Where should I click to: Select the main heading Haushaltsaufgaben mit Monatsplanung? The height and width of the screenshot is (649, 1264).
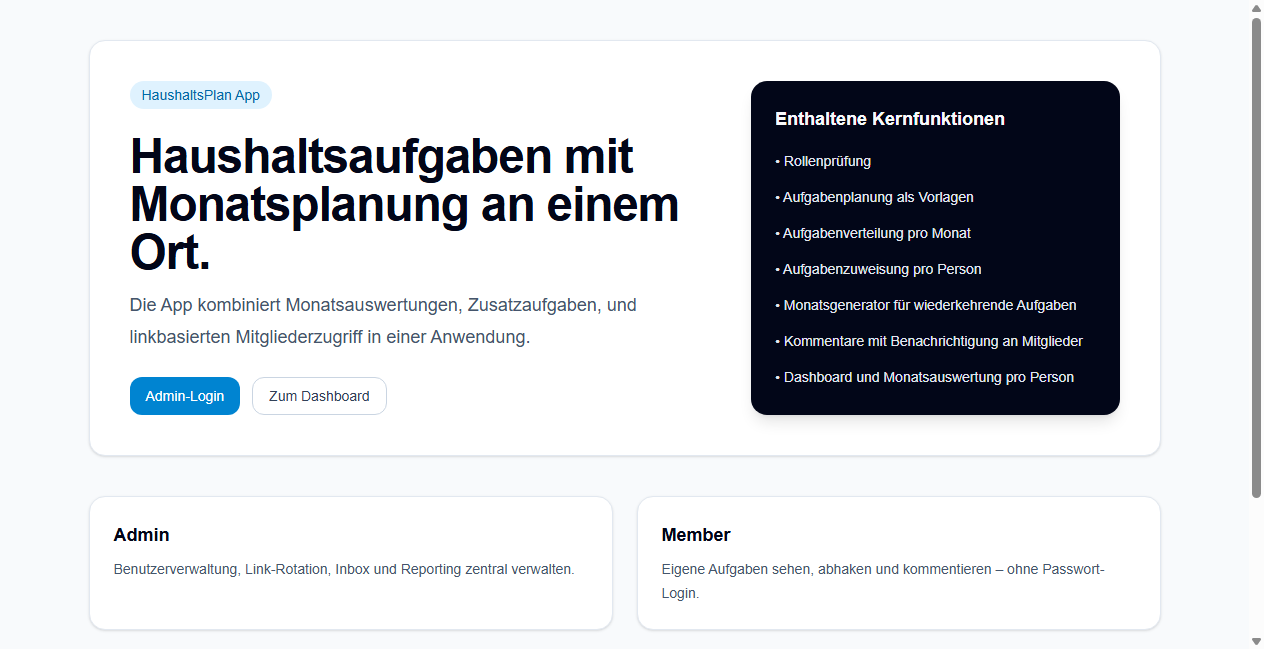click(x=405, y=205)
